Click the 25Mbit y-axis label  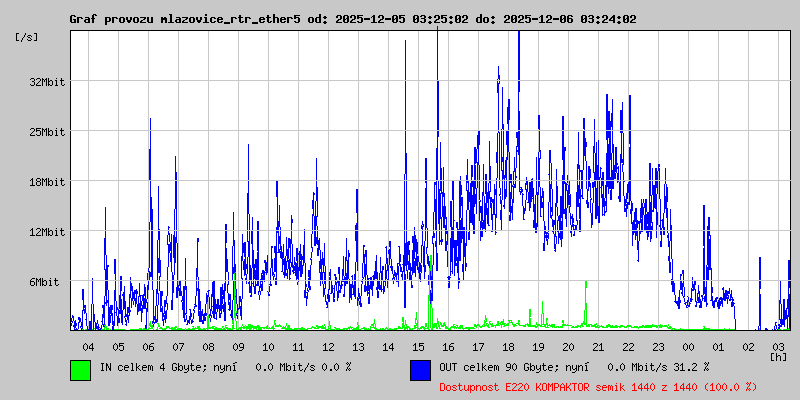pos(47,132)
